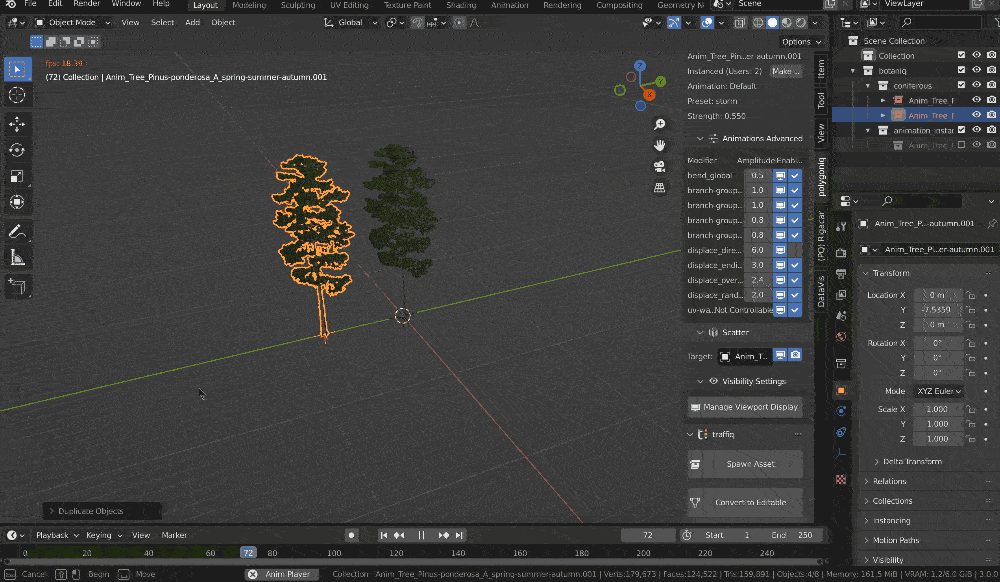Viewport: 1000px width, 582px height.
Task: Jump to the timeline start frame
Action: tap(383, 535)
